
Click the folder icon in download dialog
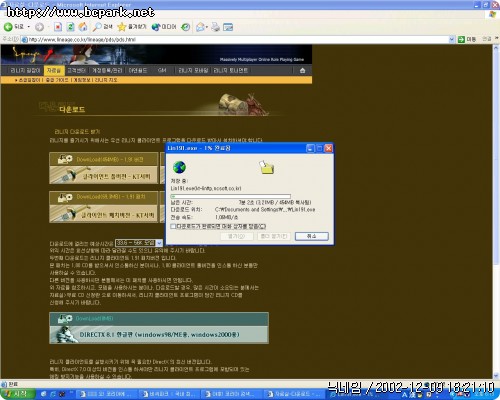click(x=267, y=167)
